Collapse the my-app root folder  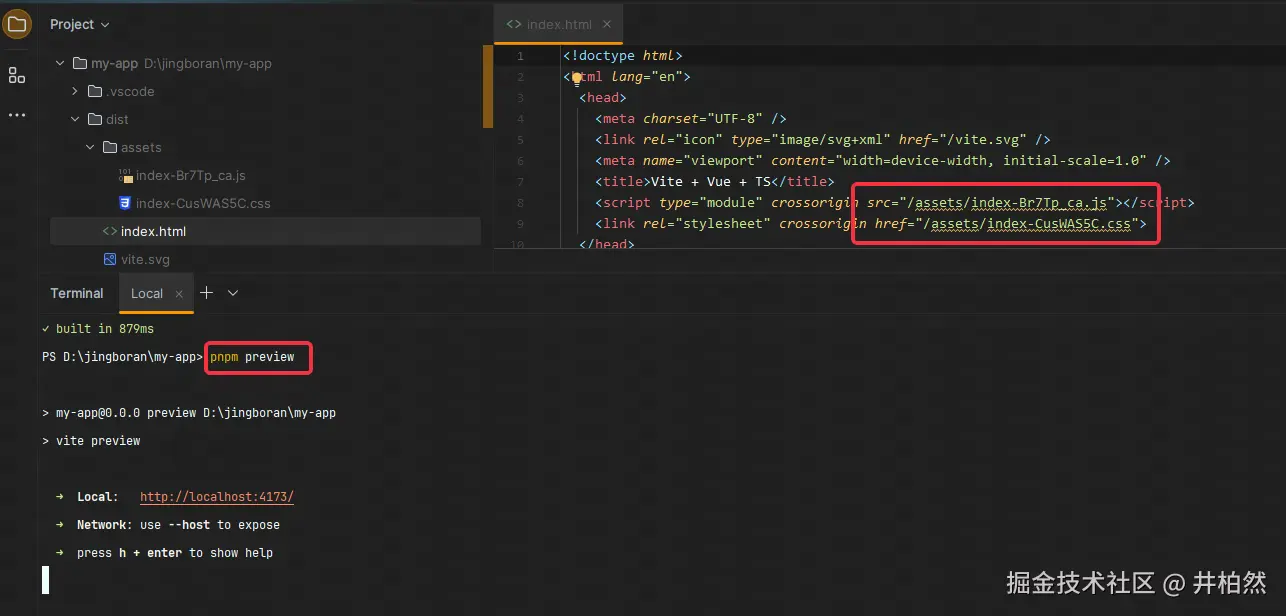tap(59, 63)
